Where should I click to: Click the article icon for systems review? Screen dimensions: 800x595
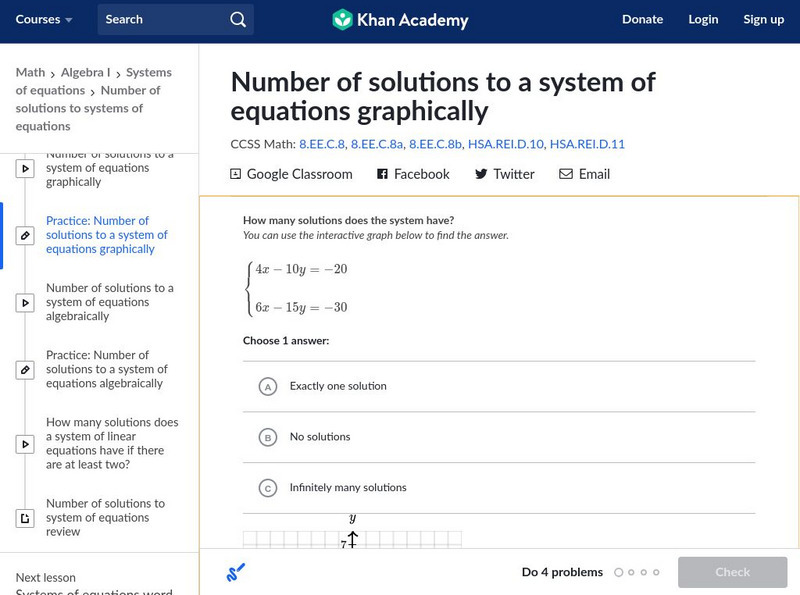(26, 518)
